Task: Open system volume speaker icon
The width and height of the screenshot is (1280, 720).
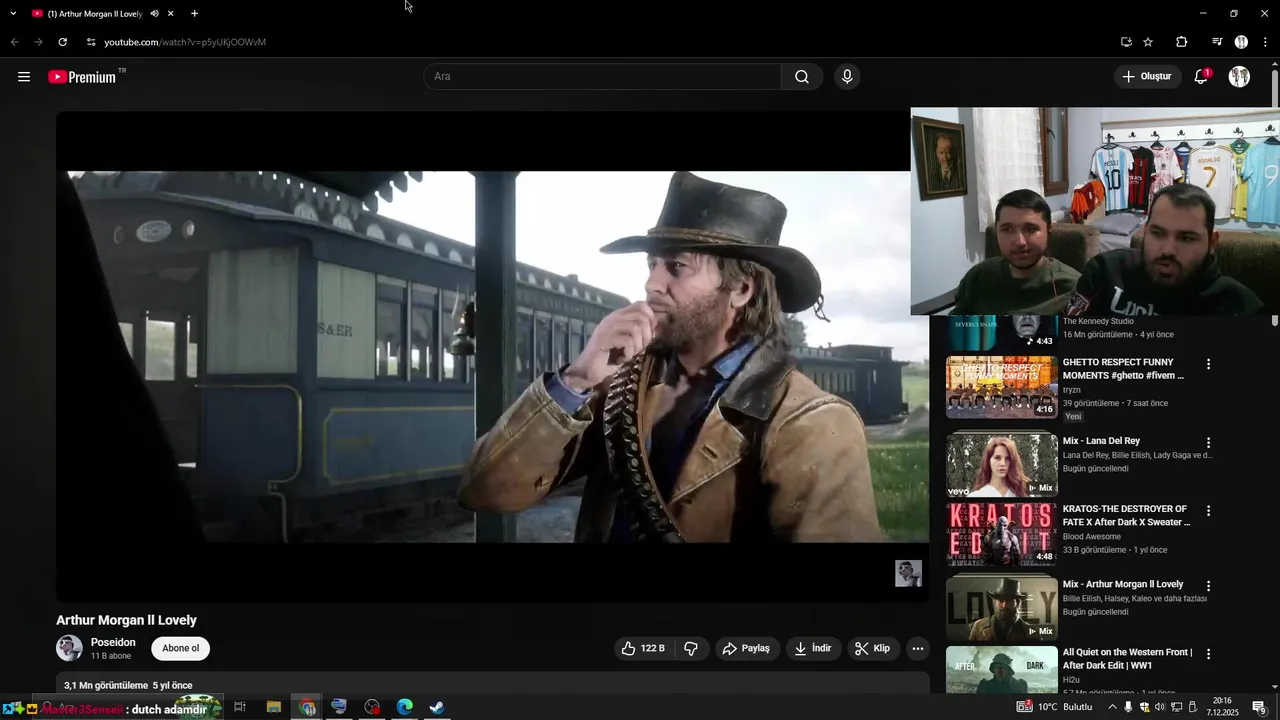Action: point(1160,707)
